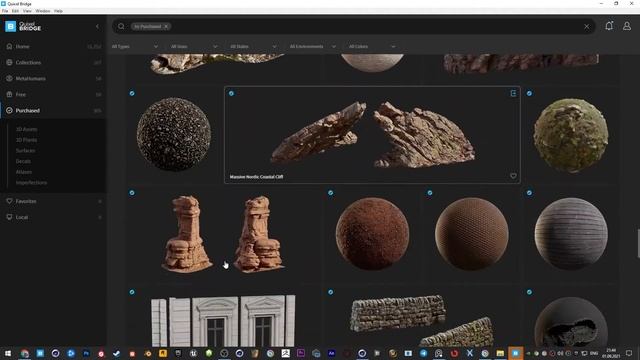The image size is (640, 360).
Task: Select the mossy green sphere surface
Action: pos(571,135)
